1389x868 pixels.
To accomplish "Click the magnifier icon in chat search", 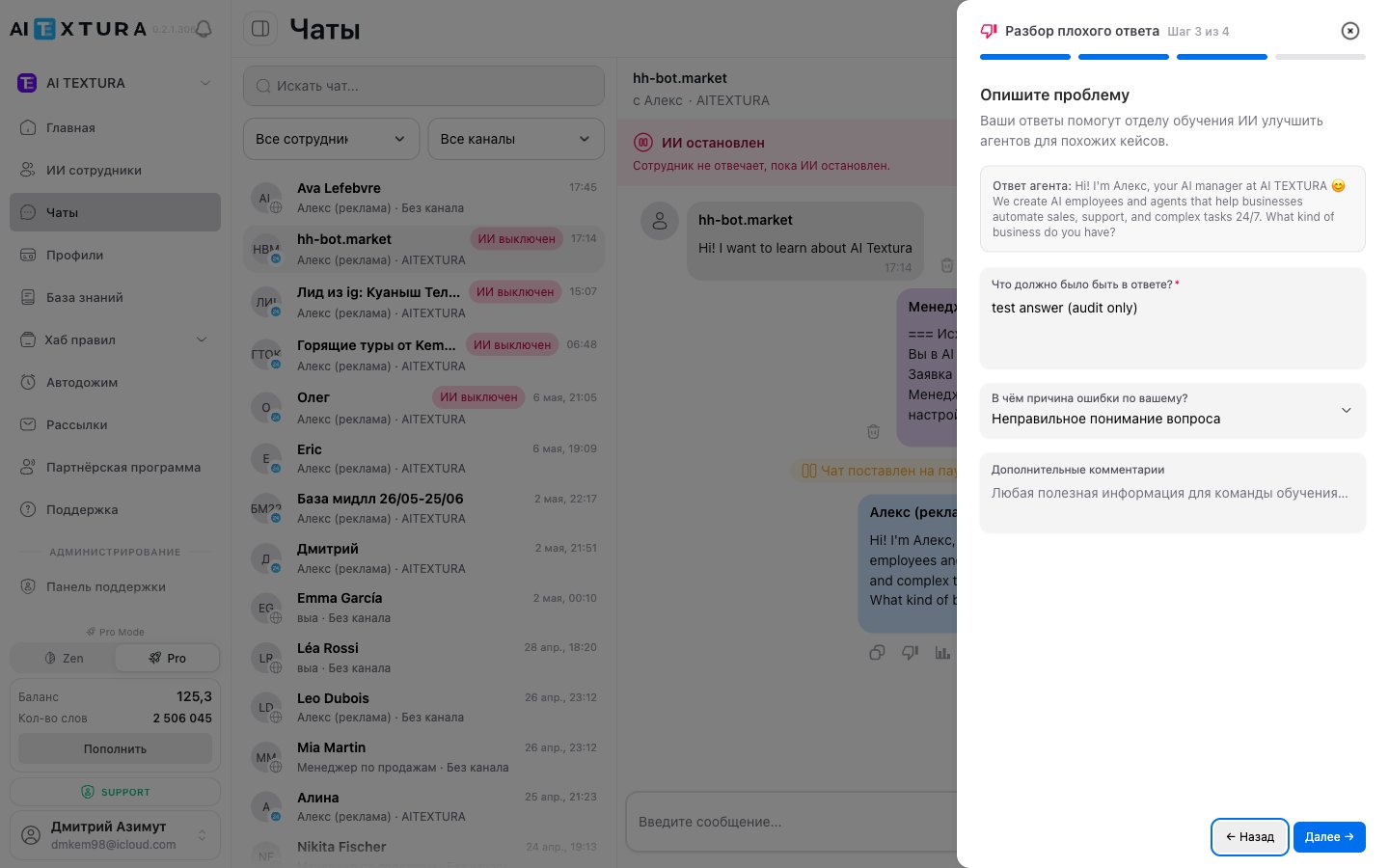I will tap(263, 86).
